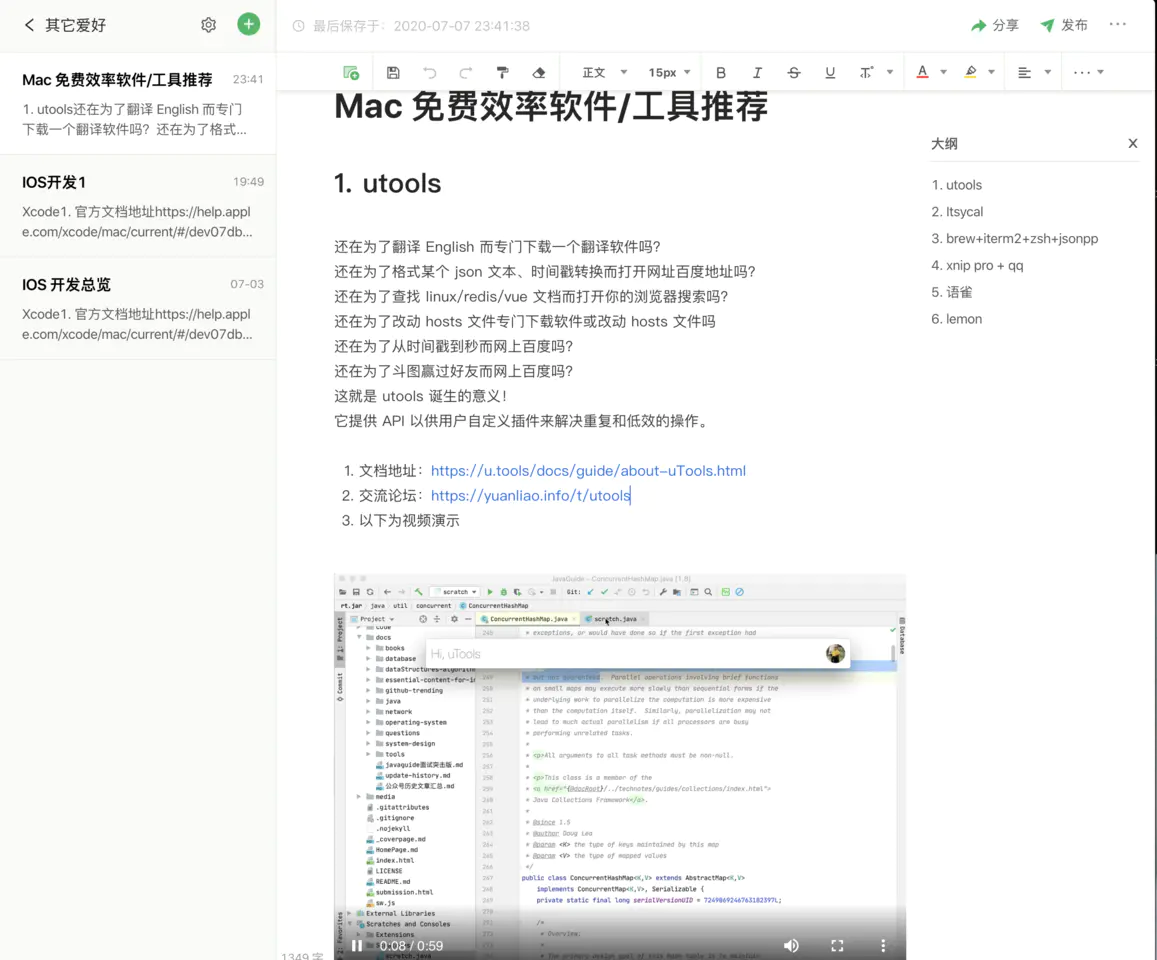This screenshot has width=1157, height=960.
Task: Mute the video volume
Action: (x=791, y=945)
